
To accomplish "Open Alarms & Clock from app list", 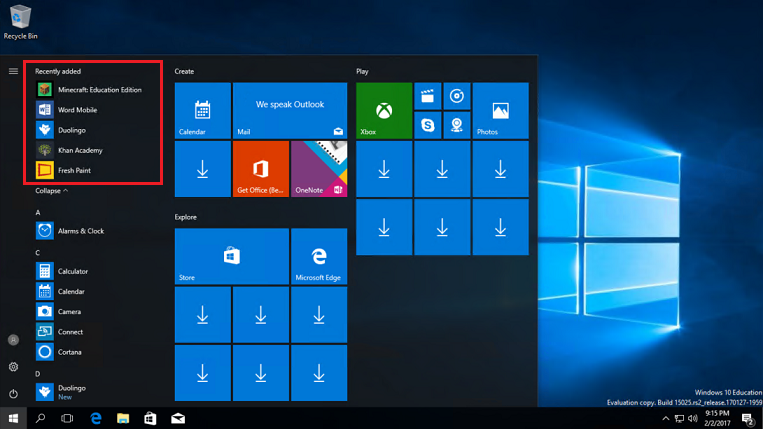I will pyautogui.click(x=80, y=231).
